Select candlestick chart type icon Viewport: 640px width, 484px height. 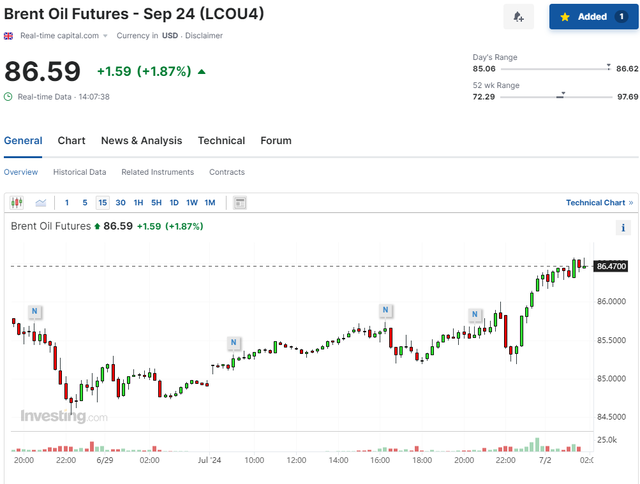(x=17, y=203)
